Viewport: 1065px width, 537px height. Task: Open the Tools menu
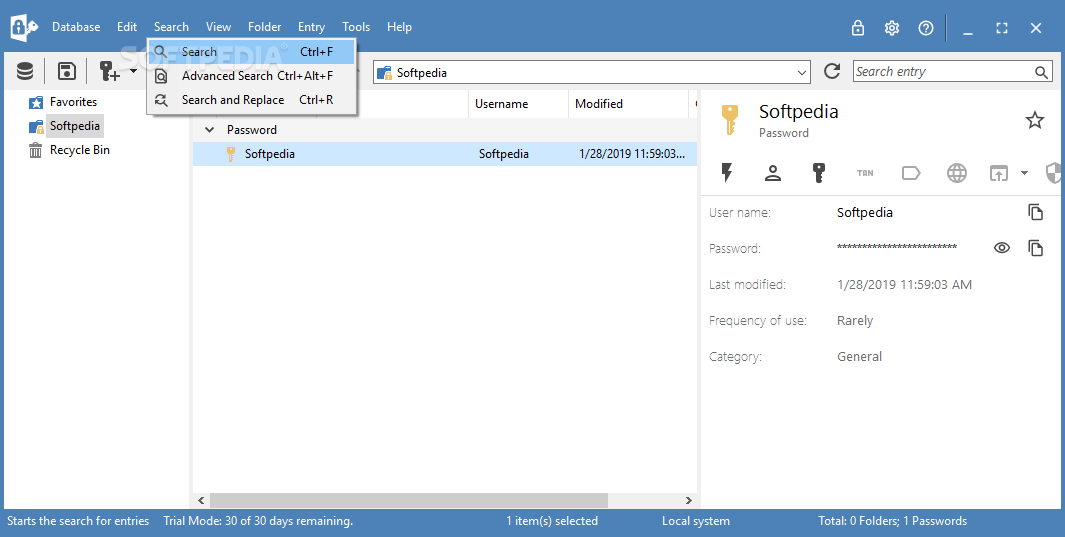tap(356, 27)
